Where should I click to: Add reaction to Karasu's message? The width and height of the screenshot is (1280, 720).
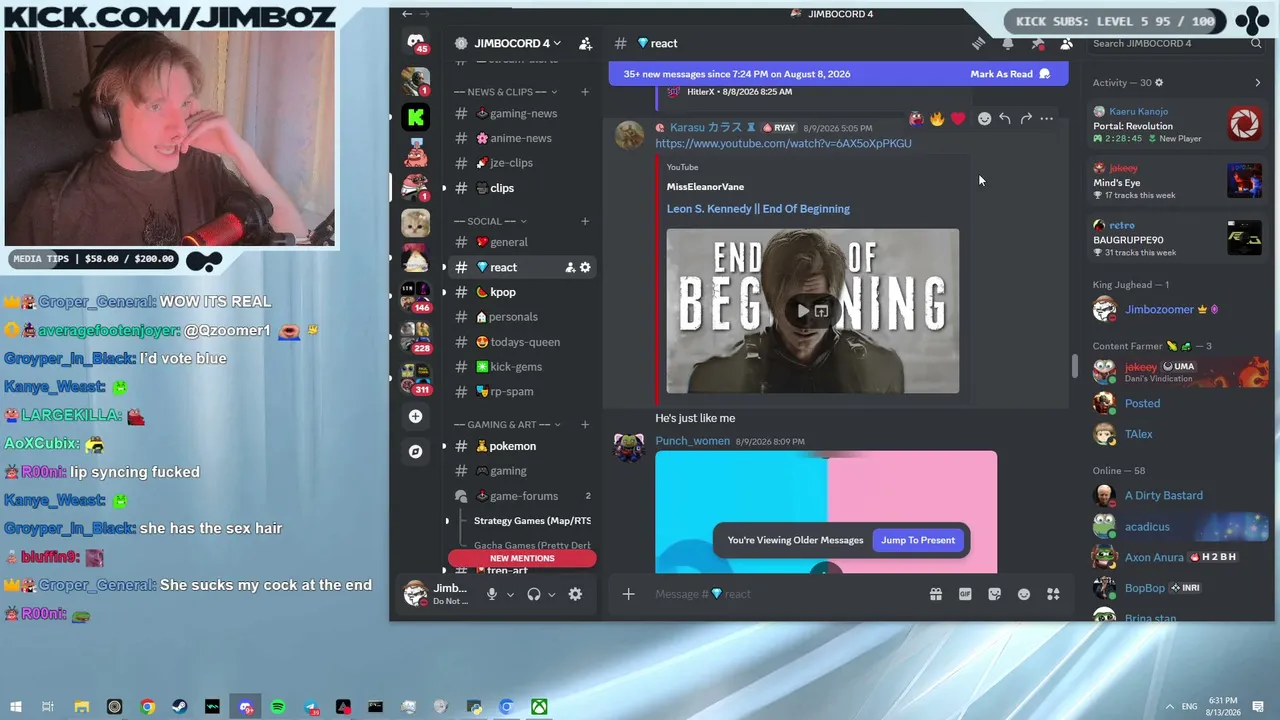(x=984, y=119)
